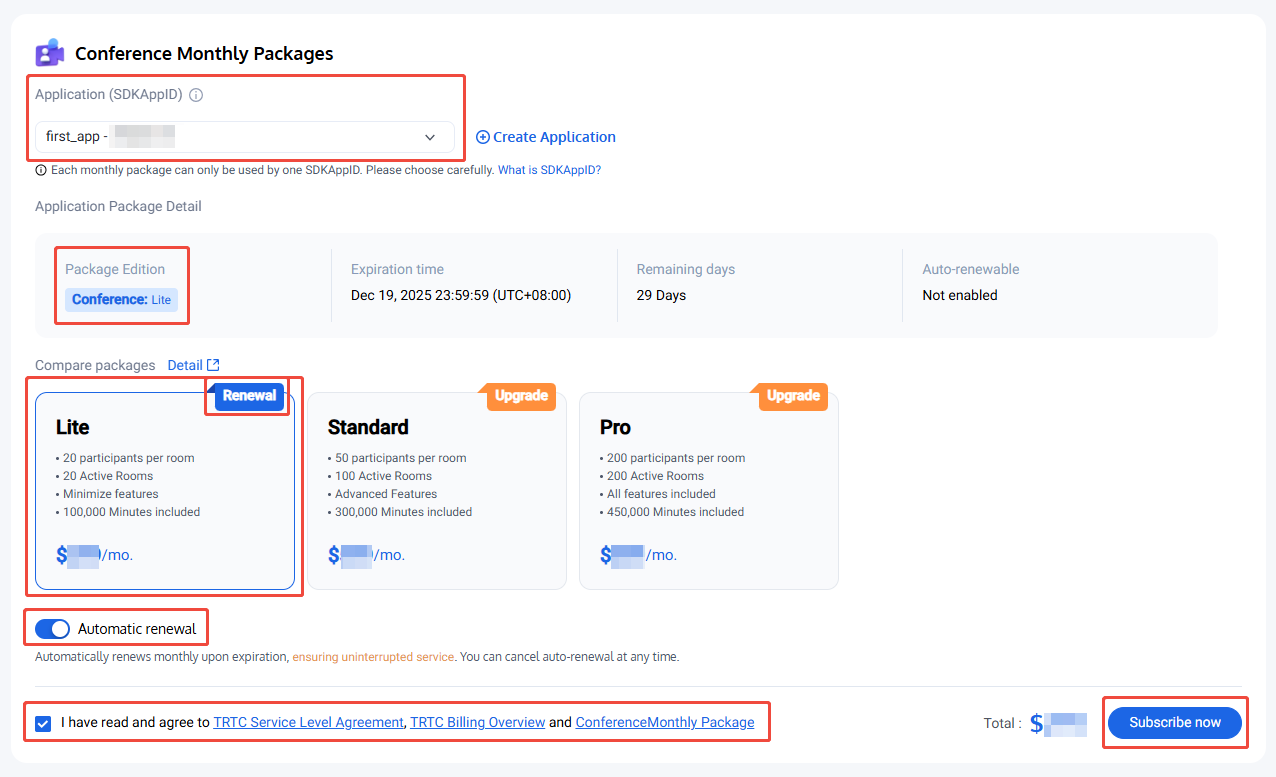Image resolution: width=1276 pixels, height=777 pixels.
Task: Click the Upgrade badge on Pro package
Action: tap(793, 396)
